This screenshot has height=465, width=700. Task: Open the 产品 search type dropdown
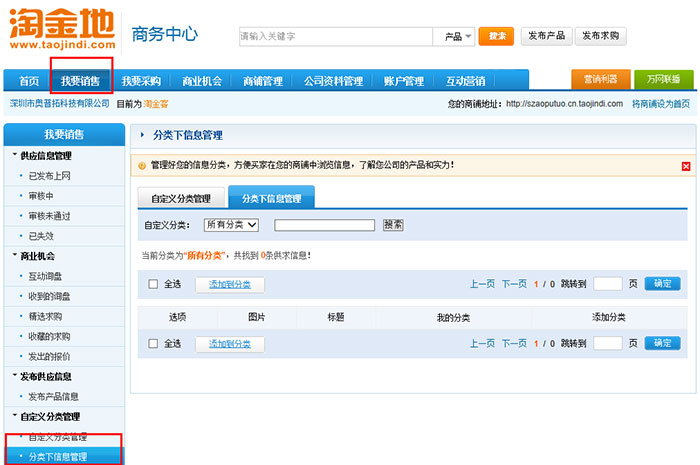click(454, 36)
